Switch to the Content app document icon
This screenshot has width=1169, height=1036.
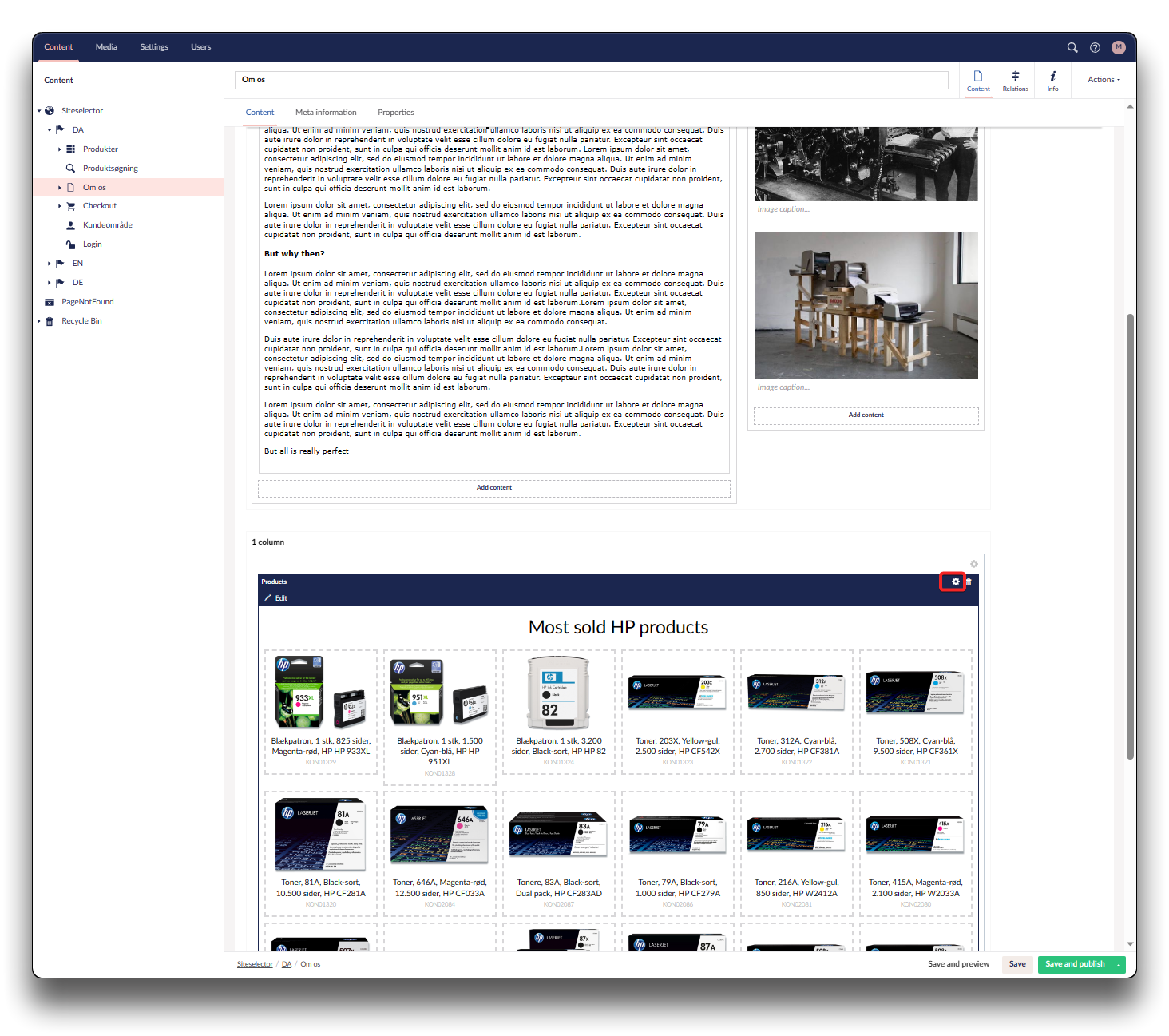pos(978,80)
